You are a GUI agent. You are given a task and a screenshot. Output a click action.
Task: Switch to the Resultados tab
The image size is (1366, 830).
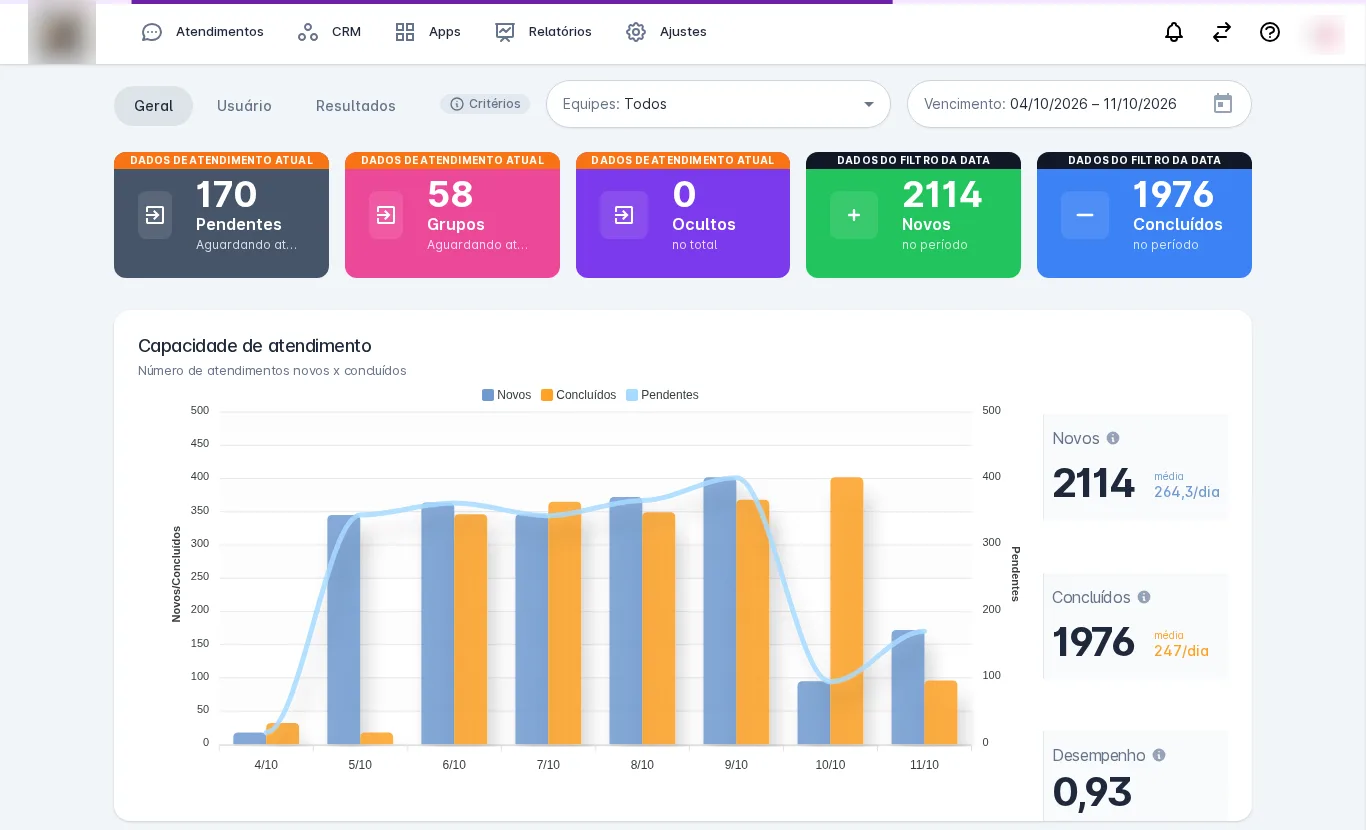356,106
